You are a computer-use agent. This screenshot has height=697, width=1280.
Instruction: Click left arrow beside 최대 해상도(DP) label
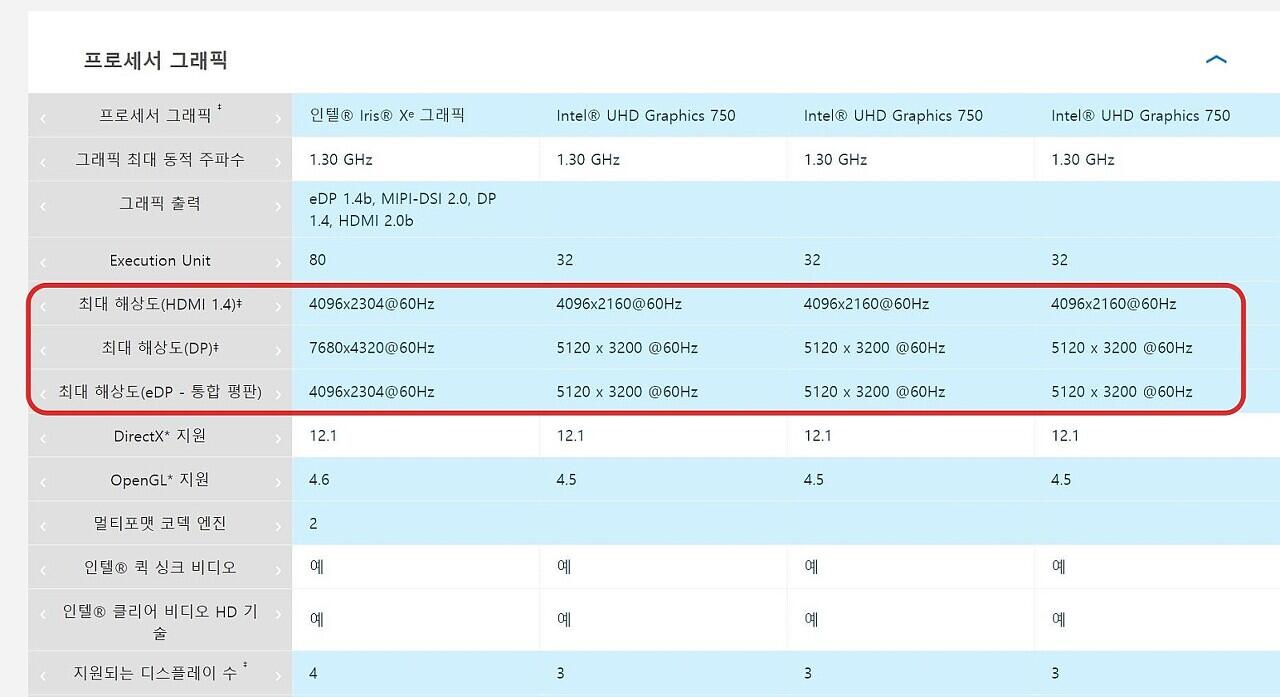(x=43, y=350)
